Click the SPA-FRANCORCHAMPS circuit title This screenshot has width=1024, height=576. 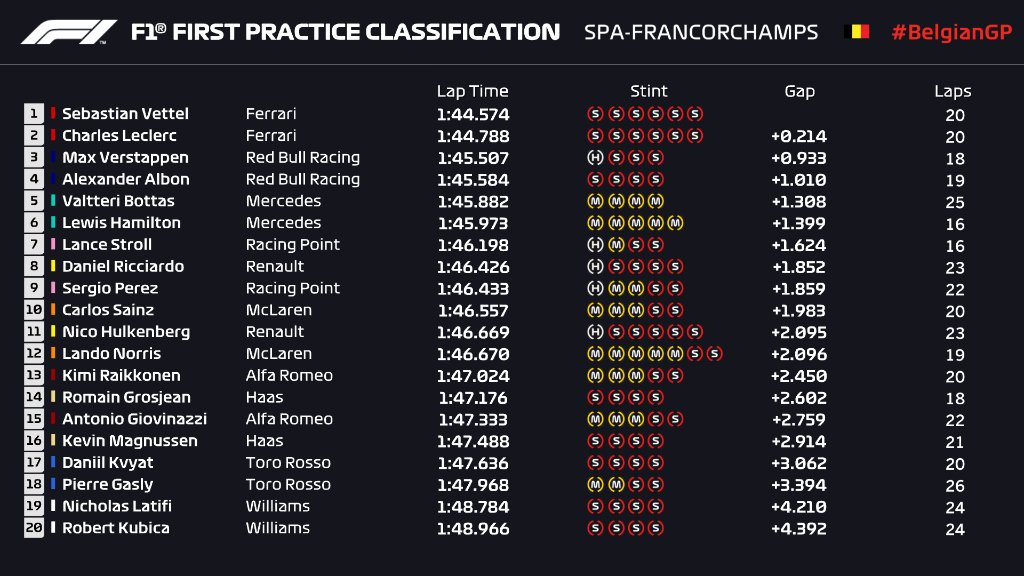(x=701, y=32)
